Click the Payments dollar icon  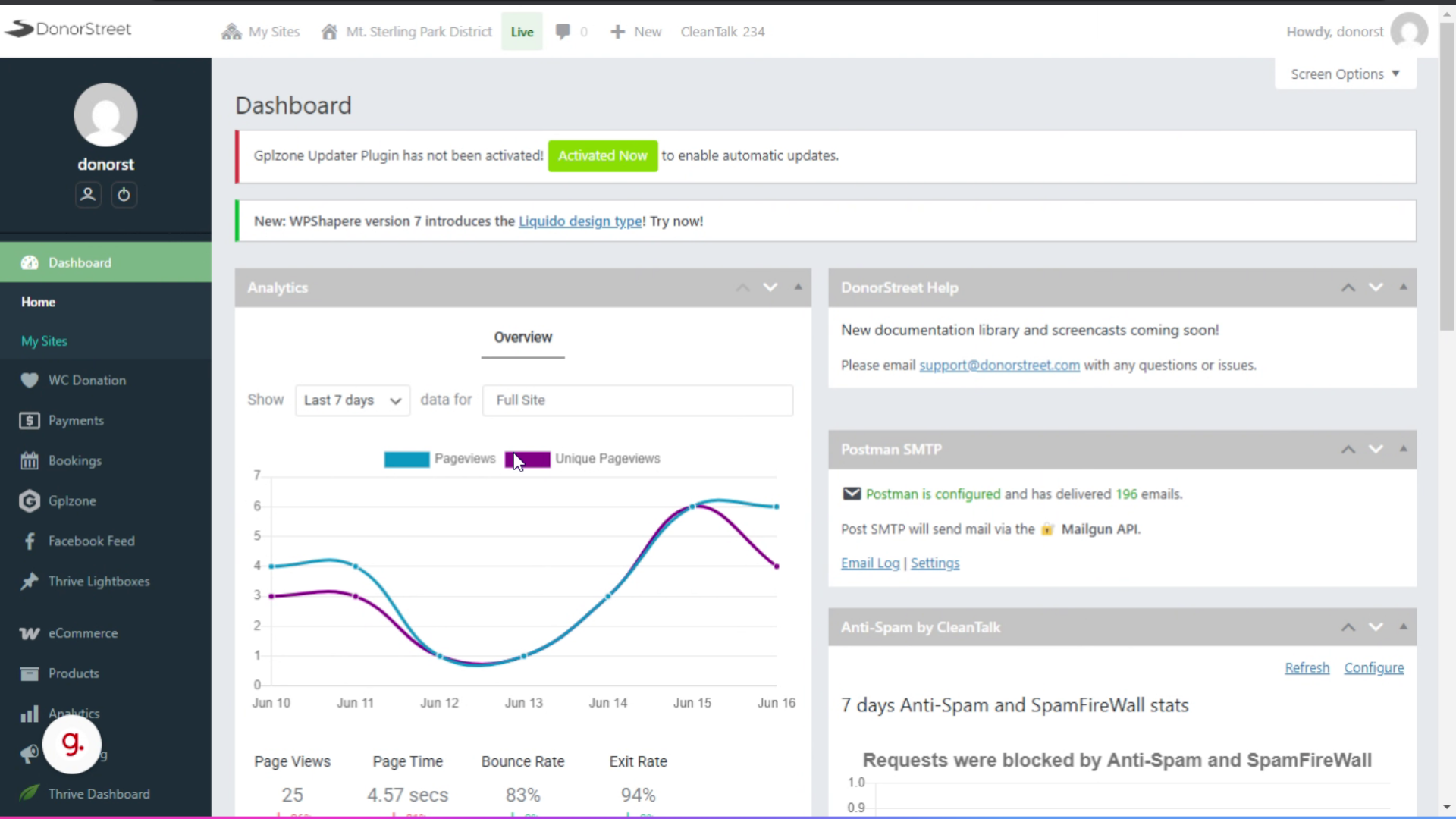pos(29,421)
